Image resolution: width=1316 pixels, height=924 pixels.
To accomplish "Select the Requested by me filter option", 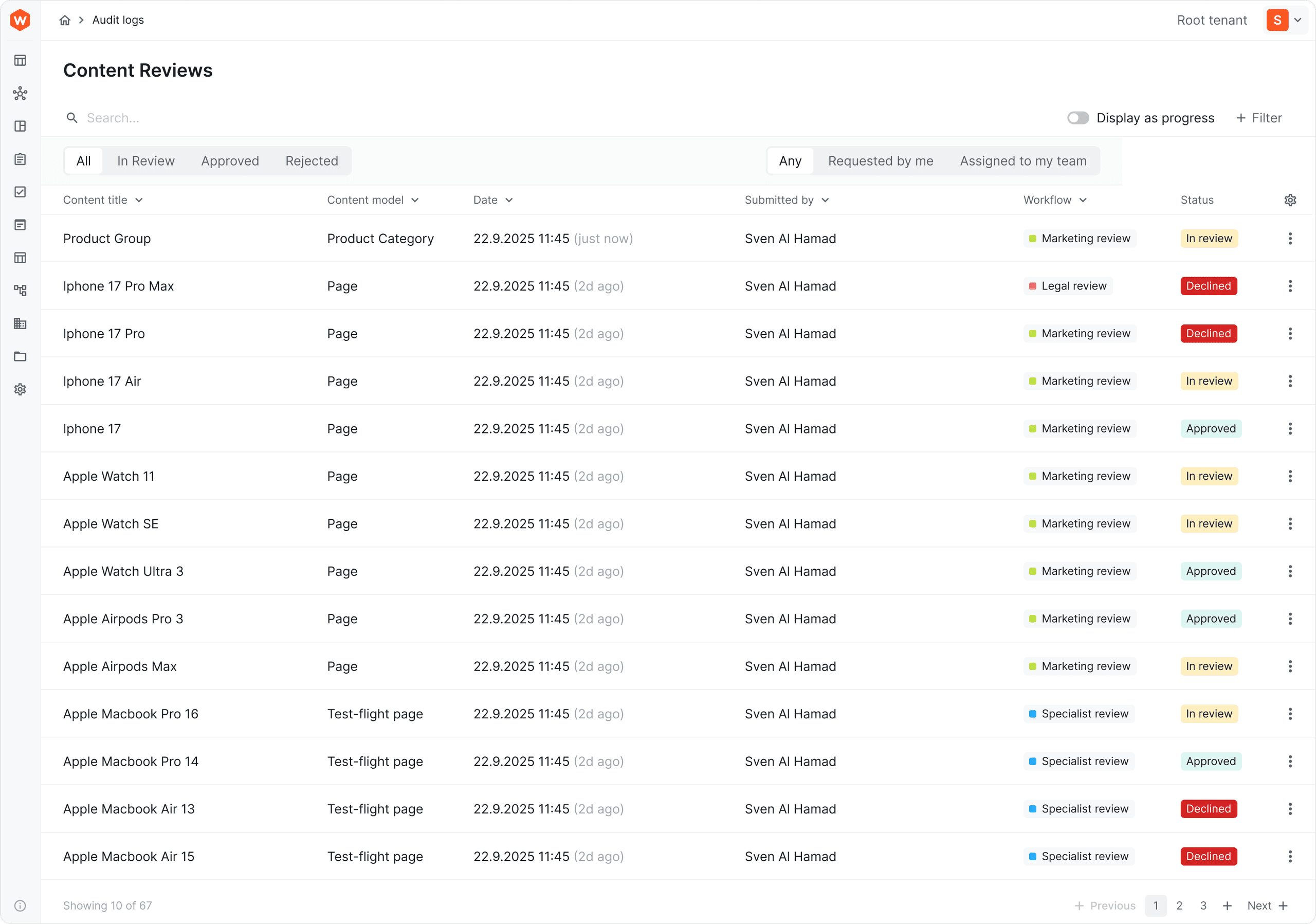I will coord(881,160).
